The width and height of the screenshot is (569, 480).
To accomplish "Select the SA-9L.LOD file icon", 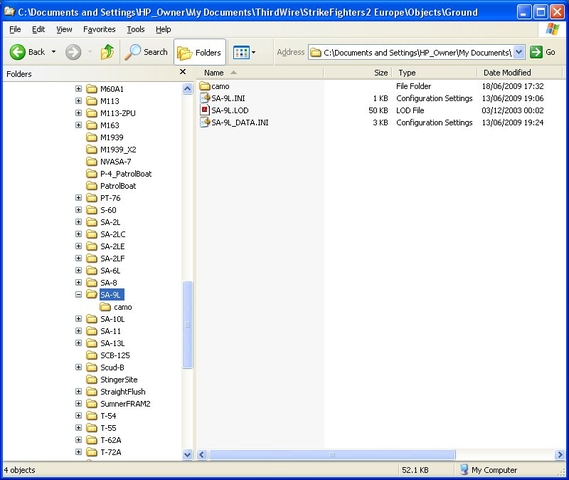I will pyautogui.click(x=205, y=110).
